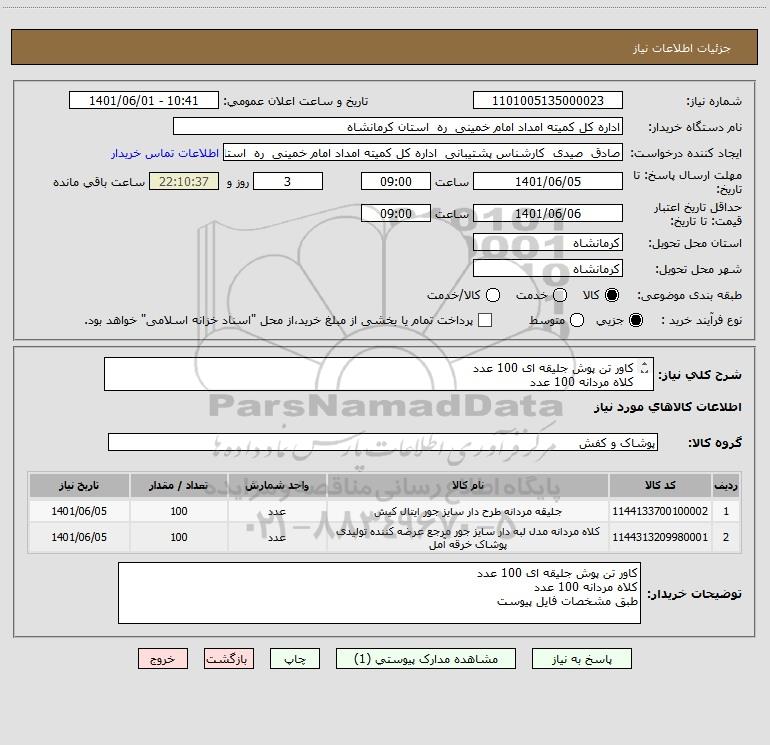Screen dimensions: 770x745
Task: Click the date cell in row 2
Action: point(79,537)
